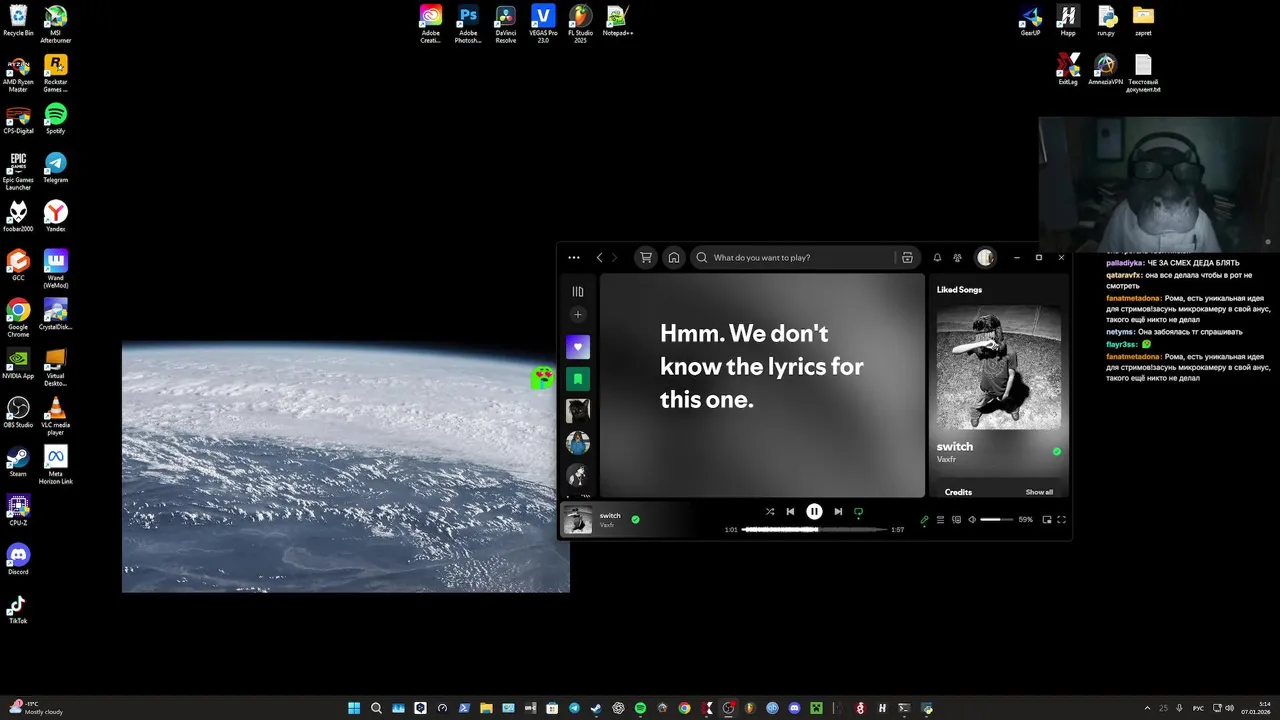Select MSI Afterburner desktop icon
The image size is (1280, 720).
click(x=56, y=24)
